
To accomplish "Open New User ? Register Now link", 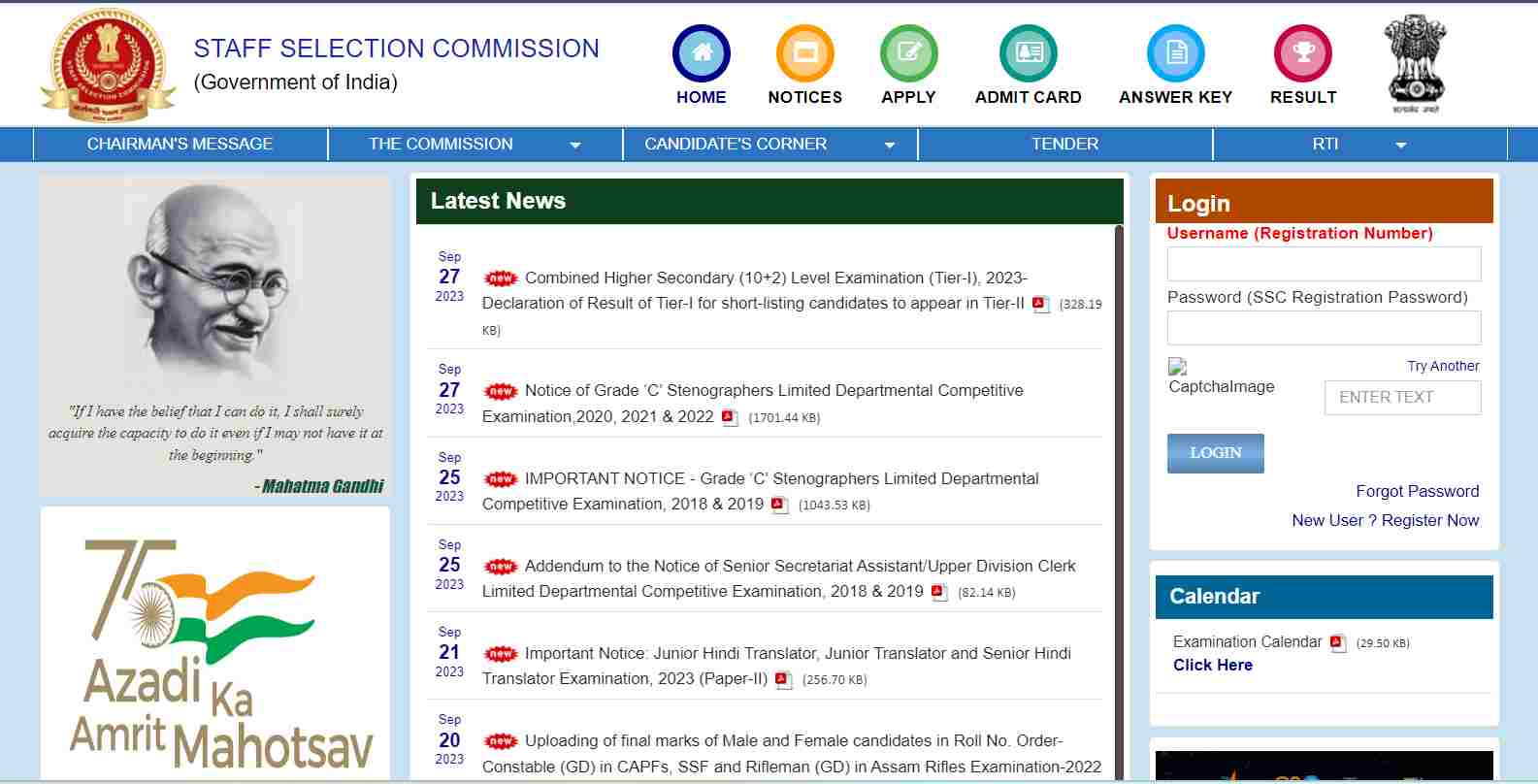I will (1385, 520).
